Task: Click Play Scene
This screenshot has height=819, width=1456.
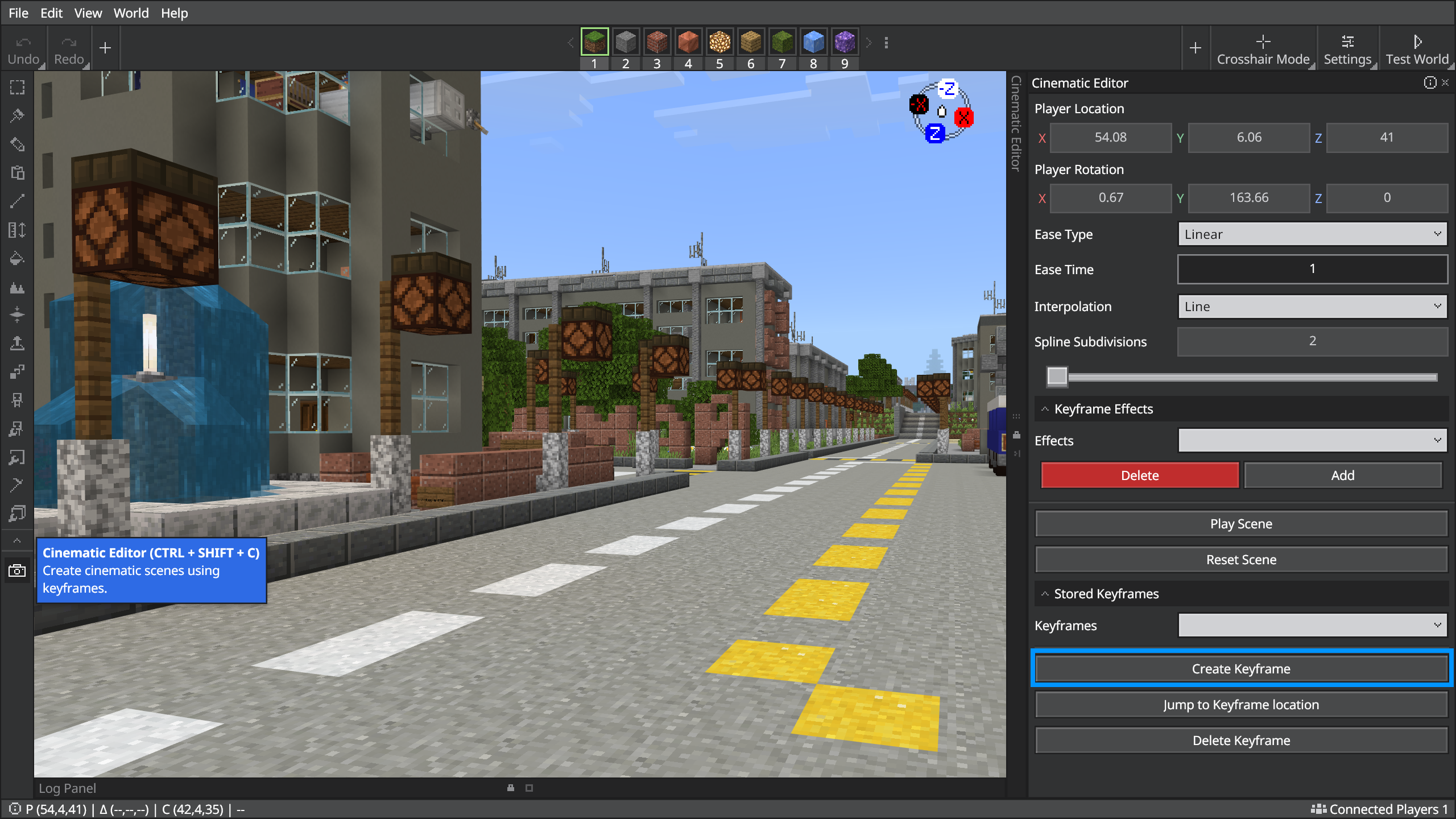Action: 1241,524
